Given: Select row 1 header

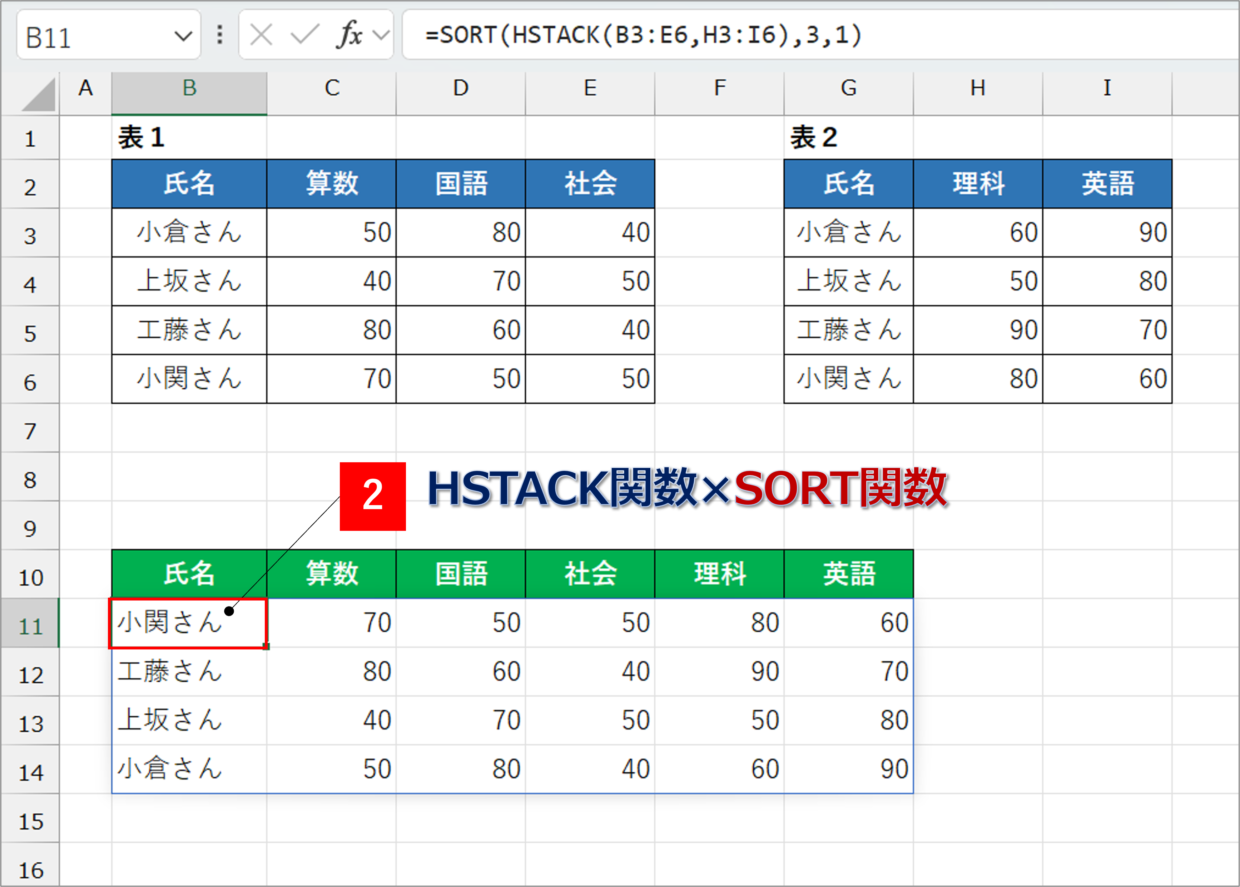Looking at the screenshot, I should click(30, 138).
